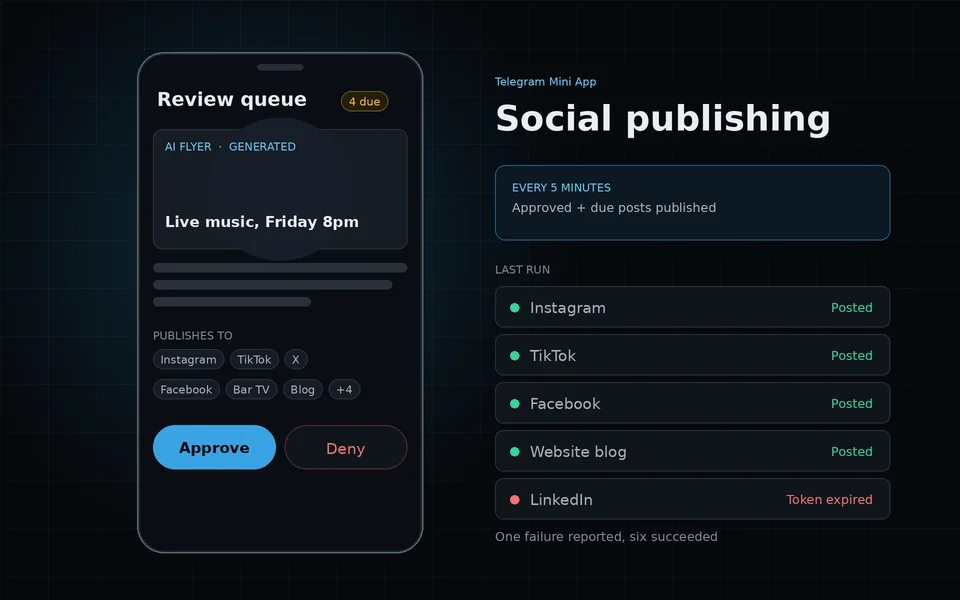
Task: Click the 'Live music, Friday 8pm' headline
Action: point(261,222)
